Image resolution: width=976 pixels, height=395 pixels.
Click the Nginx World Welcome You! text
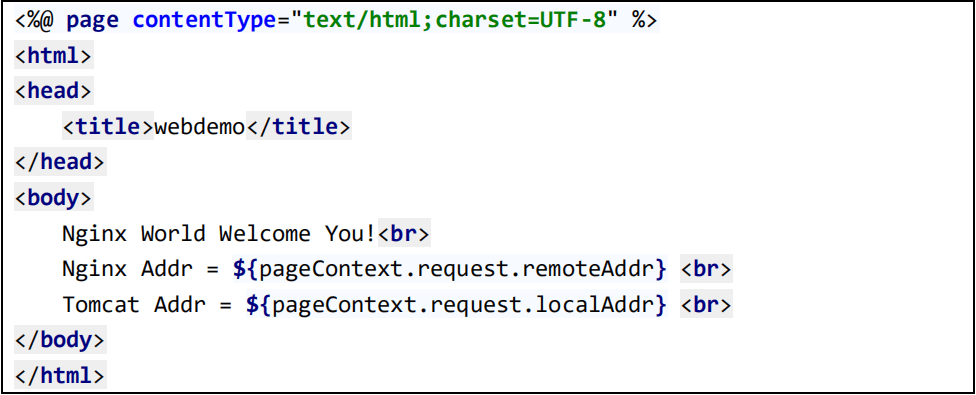tap(219, 234)
